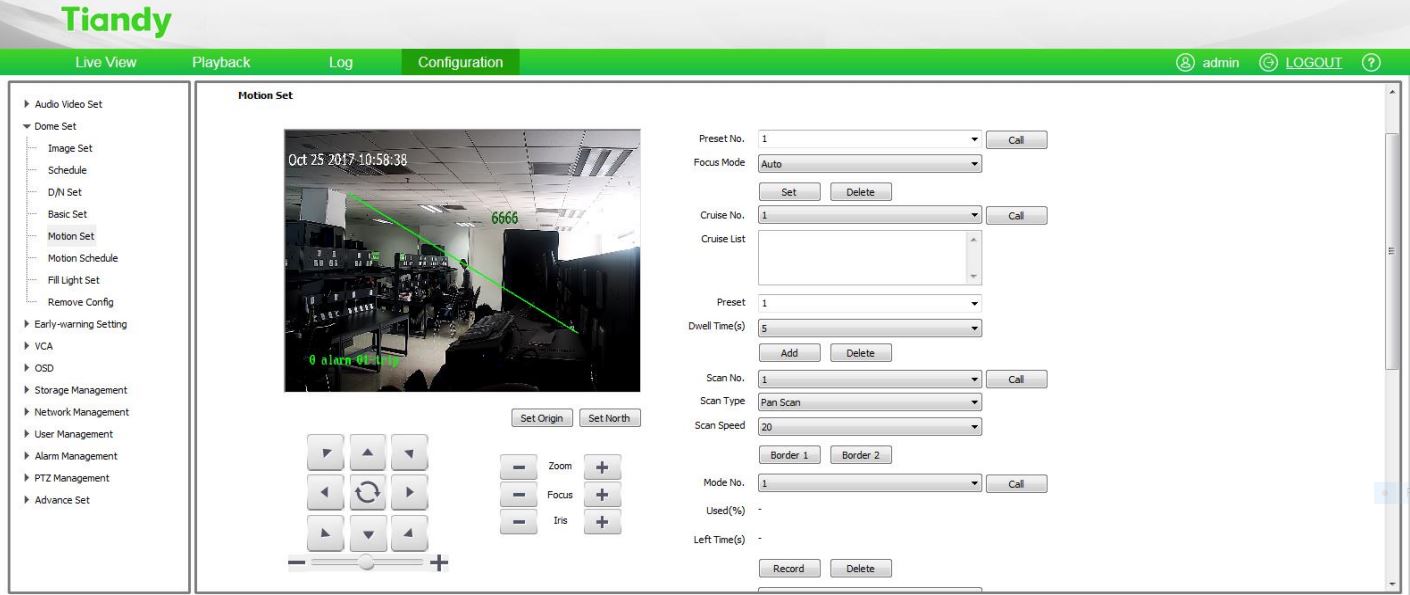
Task: Click the Set North button
Action: click(609, 419)
